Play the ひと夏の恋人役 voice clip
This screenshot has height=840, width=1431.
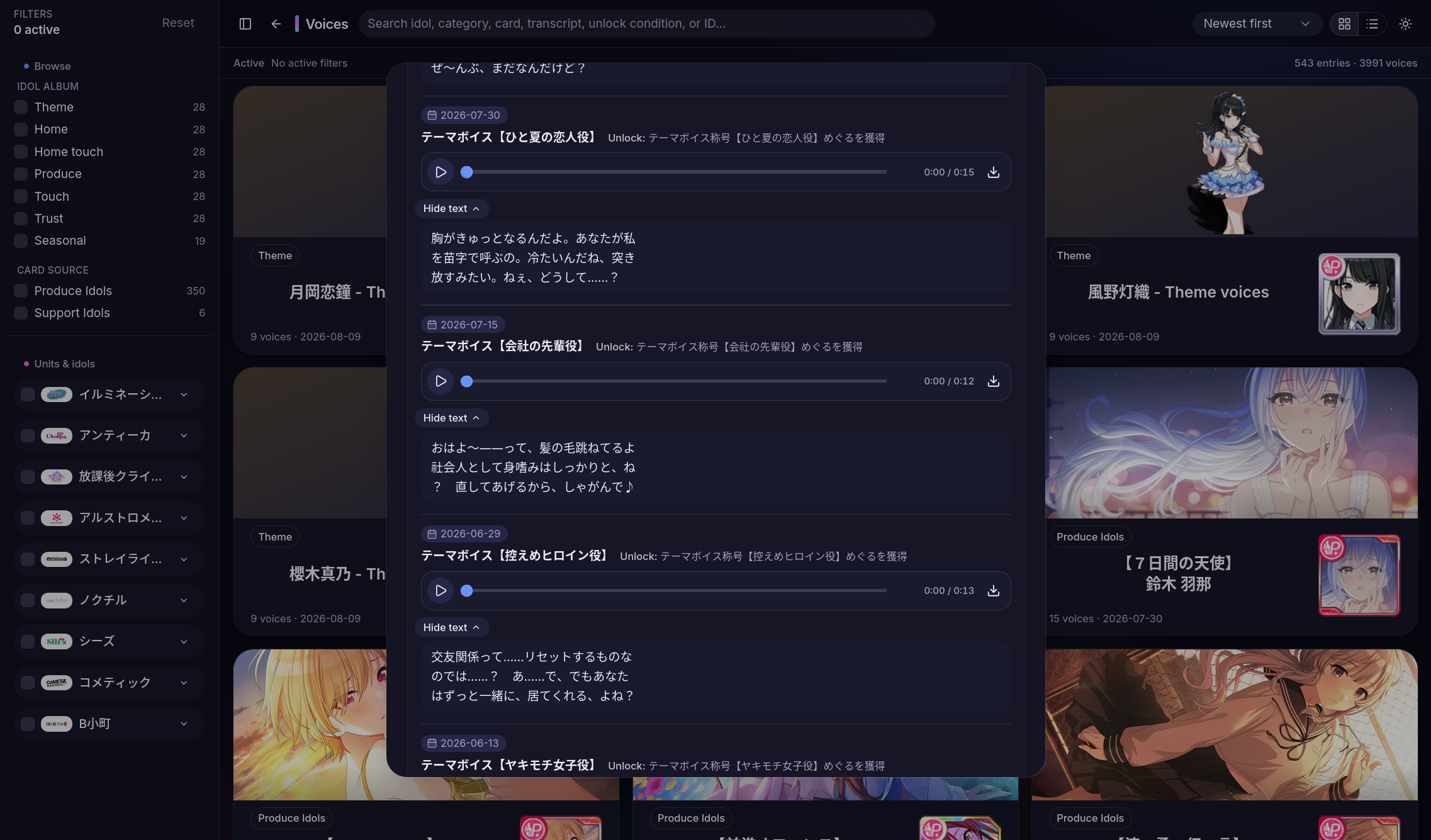(441, 172)
